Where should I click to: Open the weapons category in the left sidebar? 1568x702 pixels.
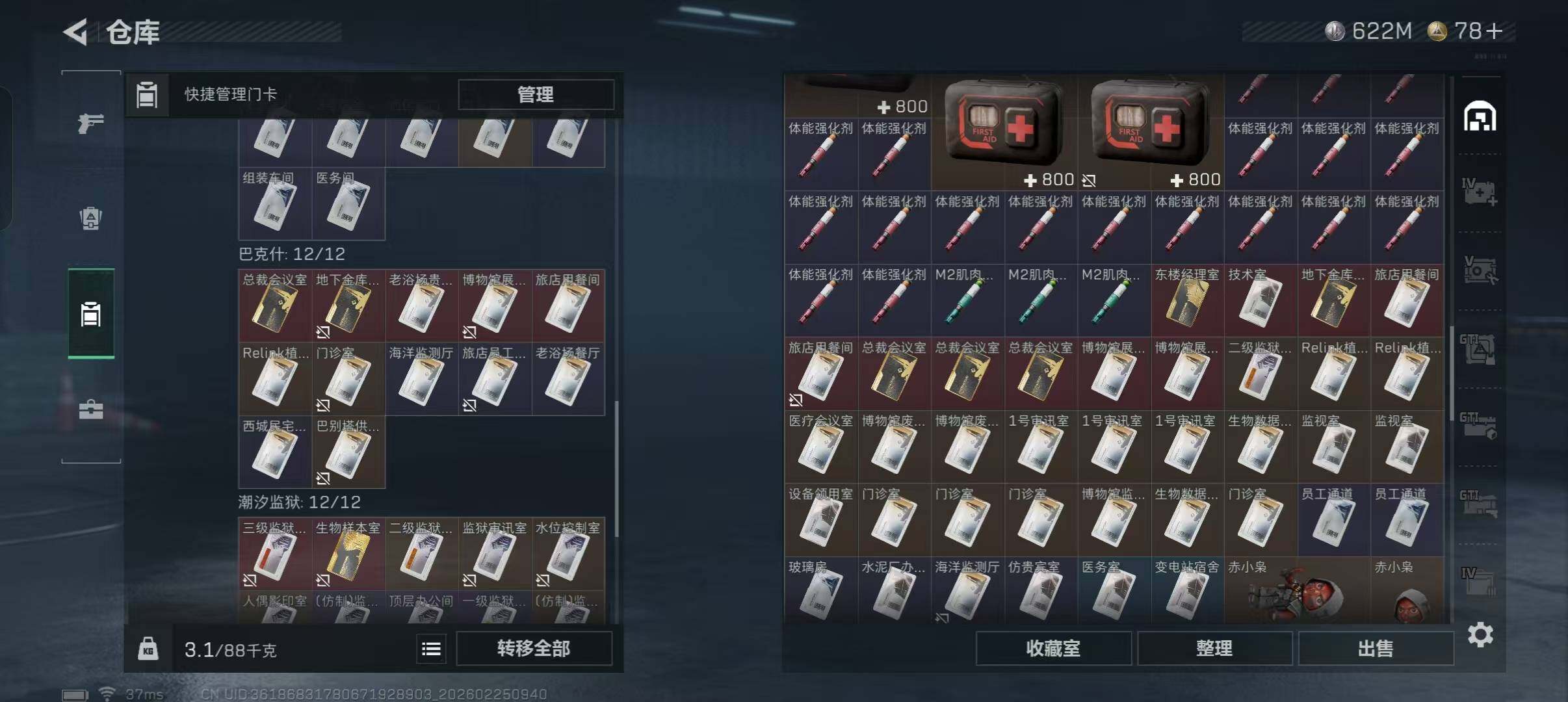click(91, 123)
